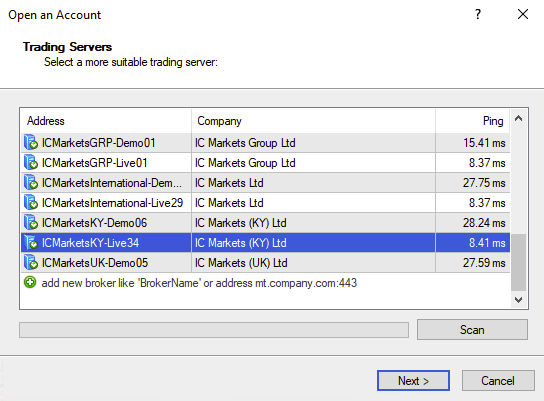Image resolution: width=544 pixels, height=401 pixels.
Task: Click the server icon for ICMarketsKY-Demo06
Action: [31, 223]
